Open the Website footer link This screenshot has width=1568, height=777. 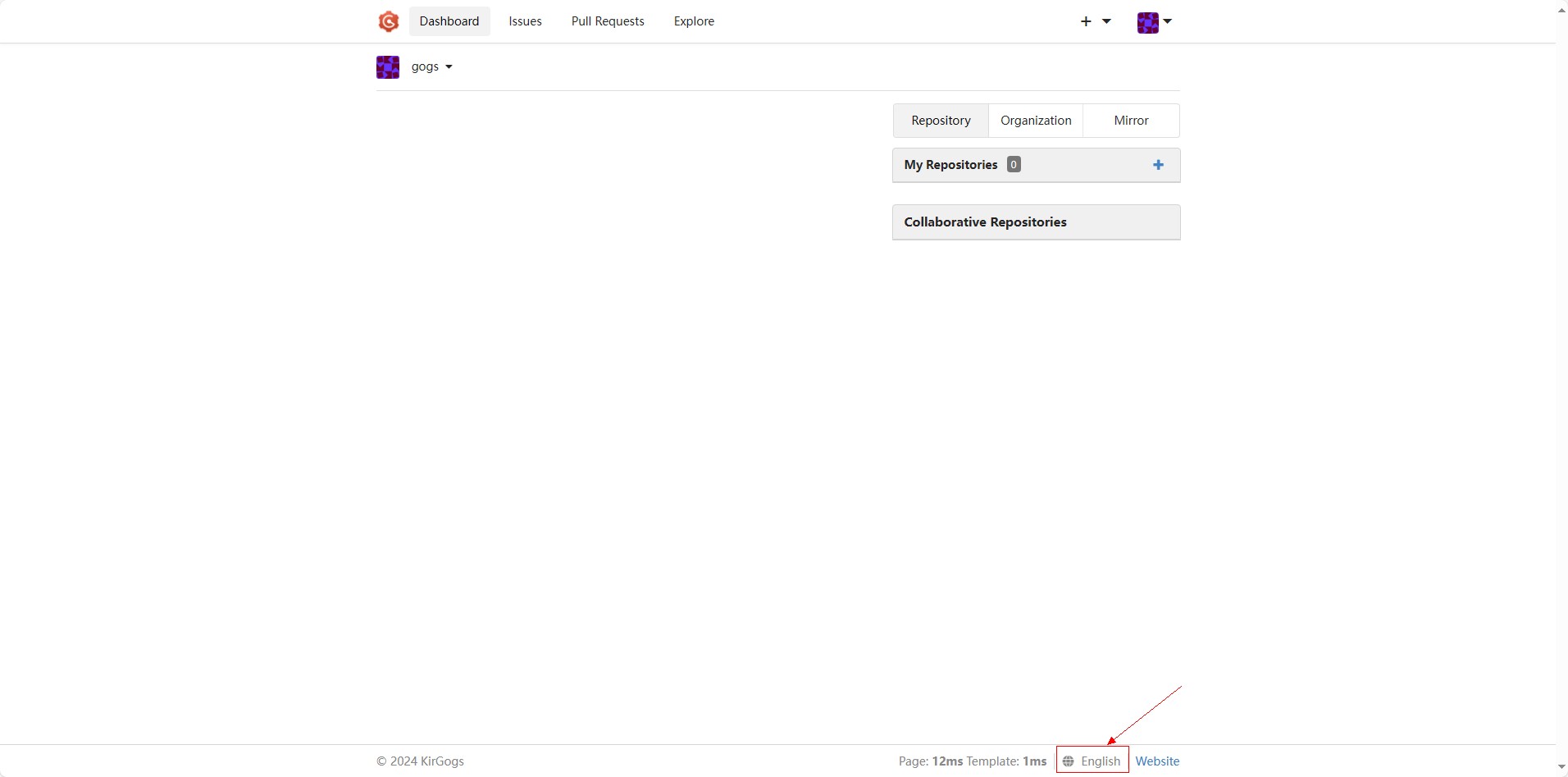(1157, 761)
